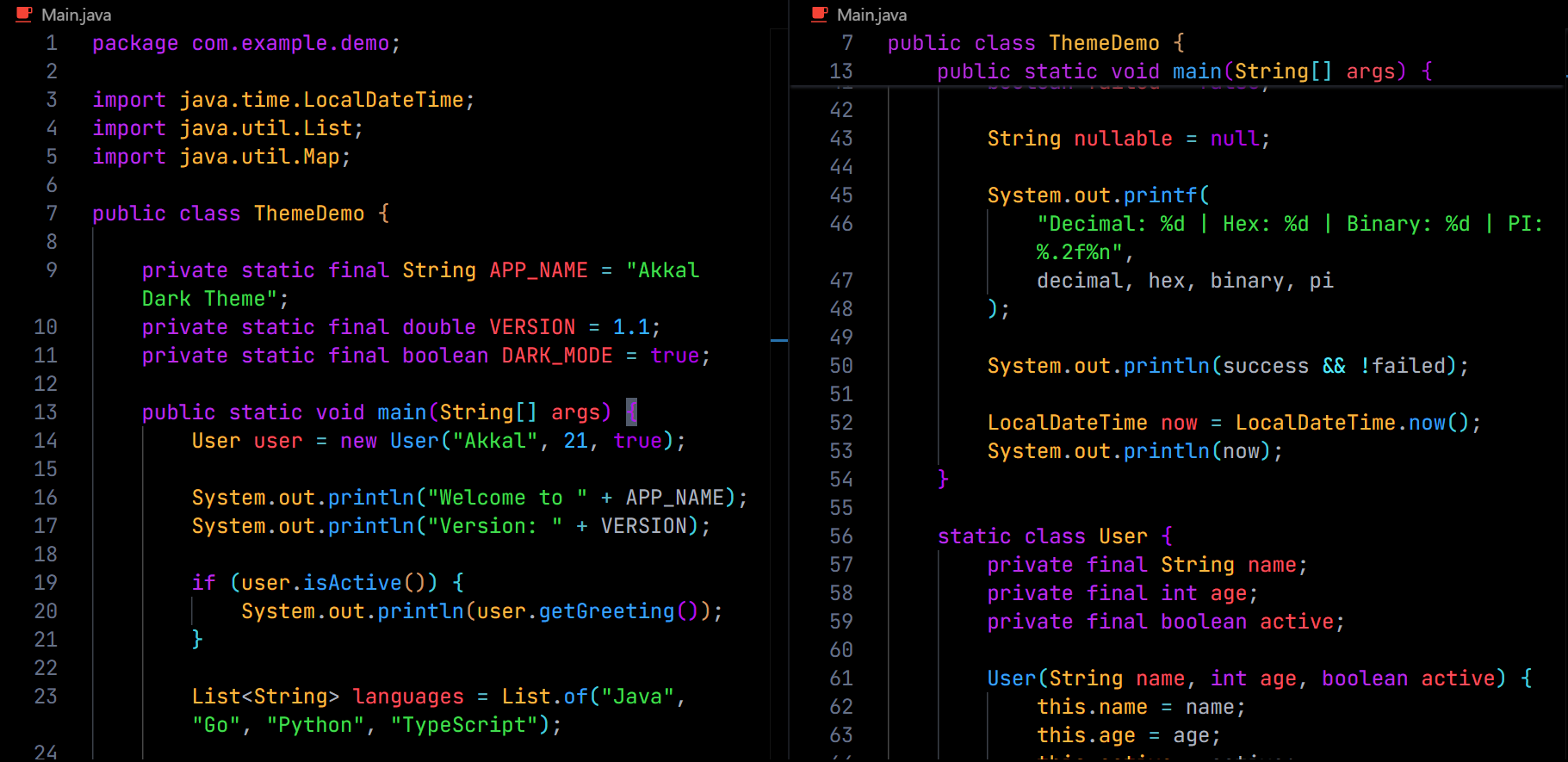The height and width of the screenshot is (762, 1568).
Task: Click the getGreeting method call on line 20
Action: [606, 611]
